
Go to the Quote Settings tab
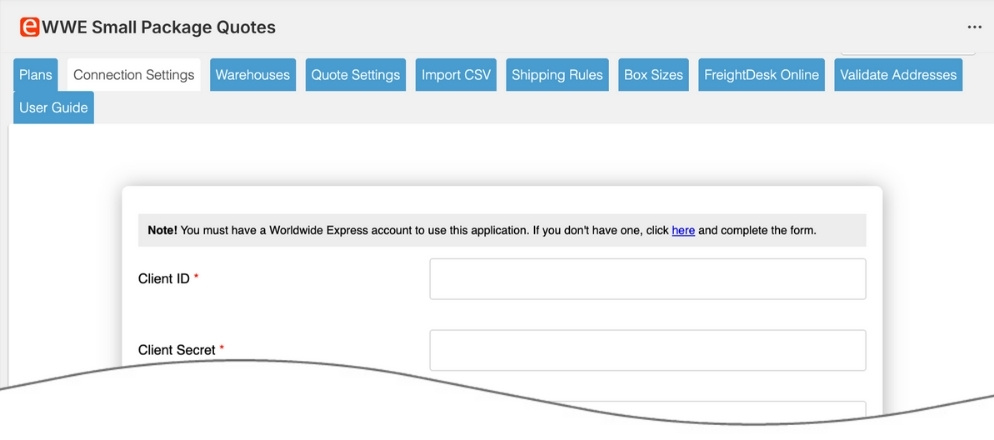(356, 75)
